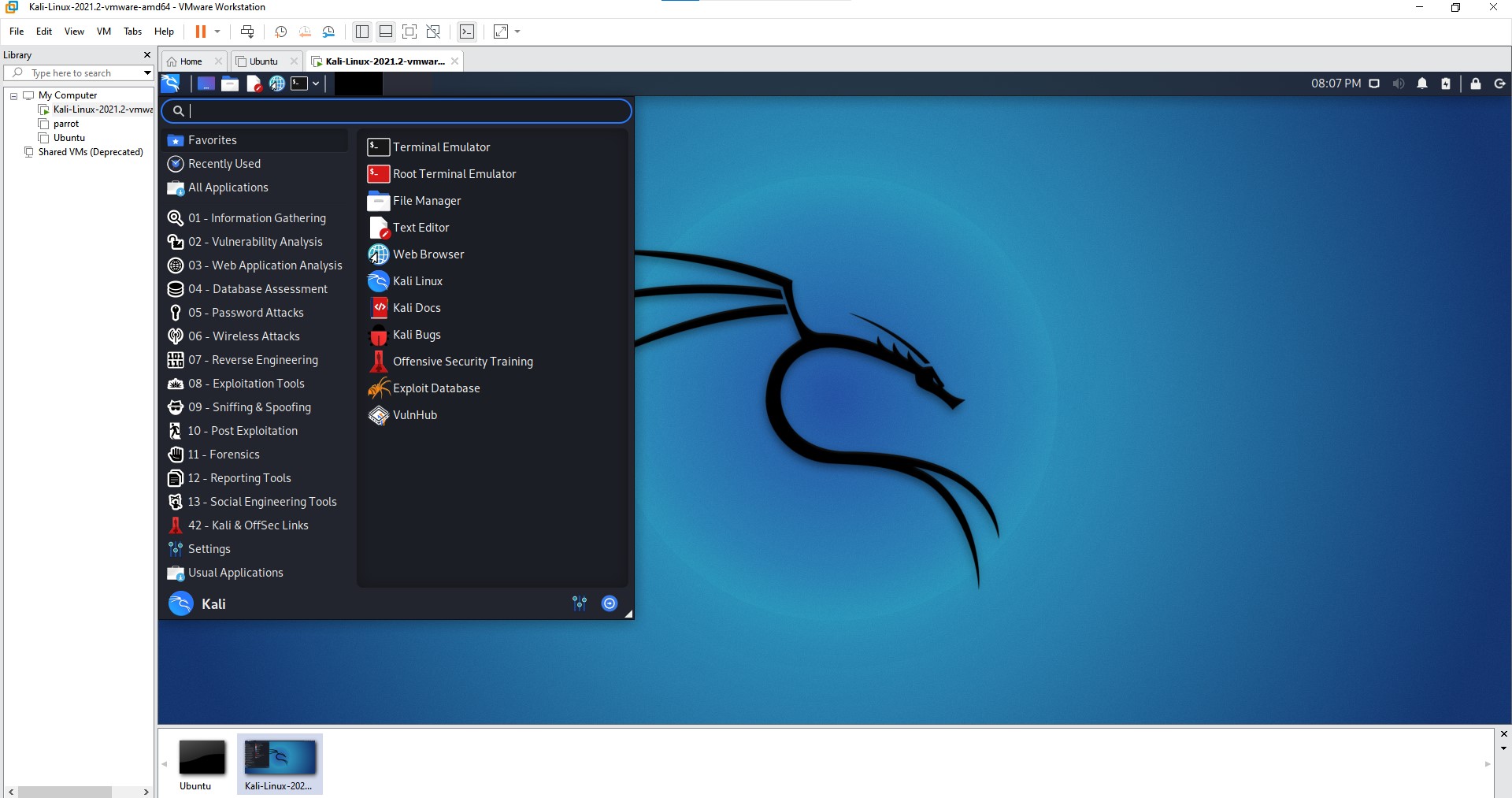
Task: Click the blue log out button in Kali menu
Action: (x=610, y=603)
